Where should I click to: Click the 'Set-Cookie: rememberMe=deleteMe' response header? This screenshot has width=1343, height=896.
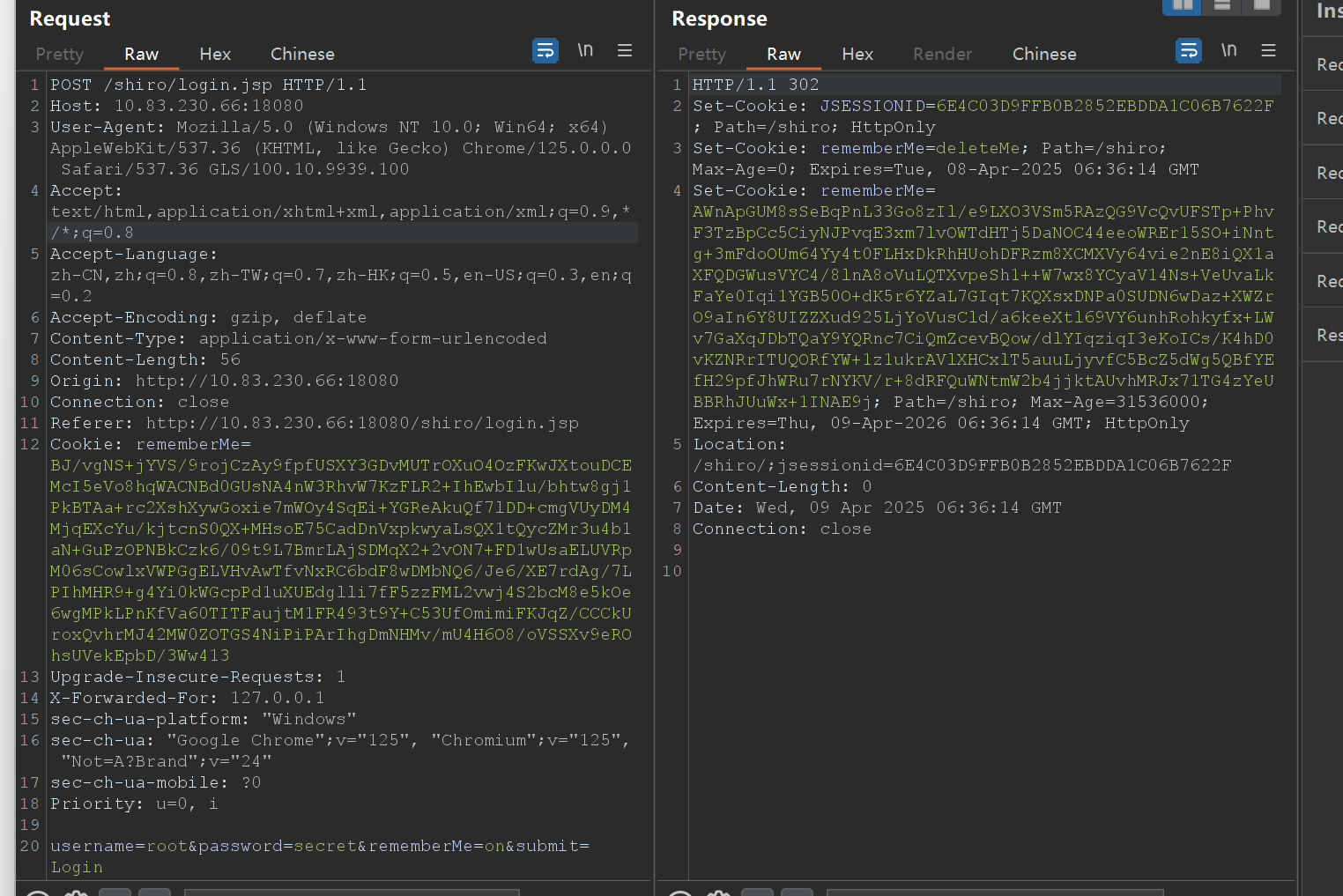click(929, 148)
